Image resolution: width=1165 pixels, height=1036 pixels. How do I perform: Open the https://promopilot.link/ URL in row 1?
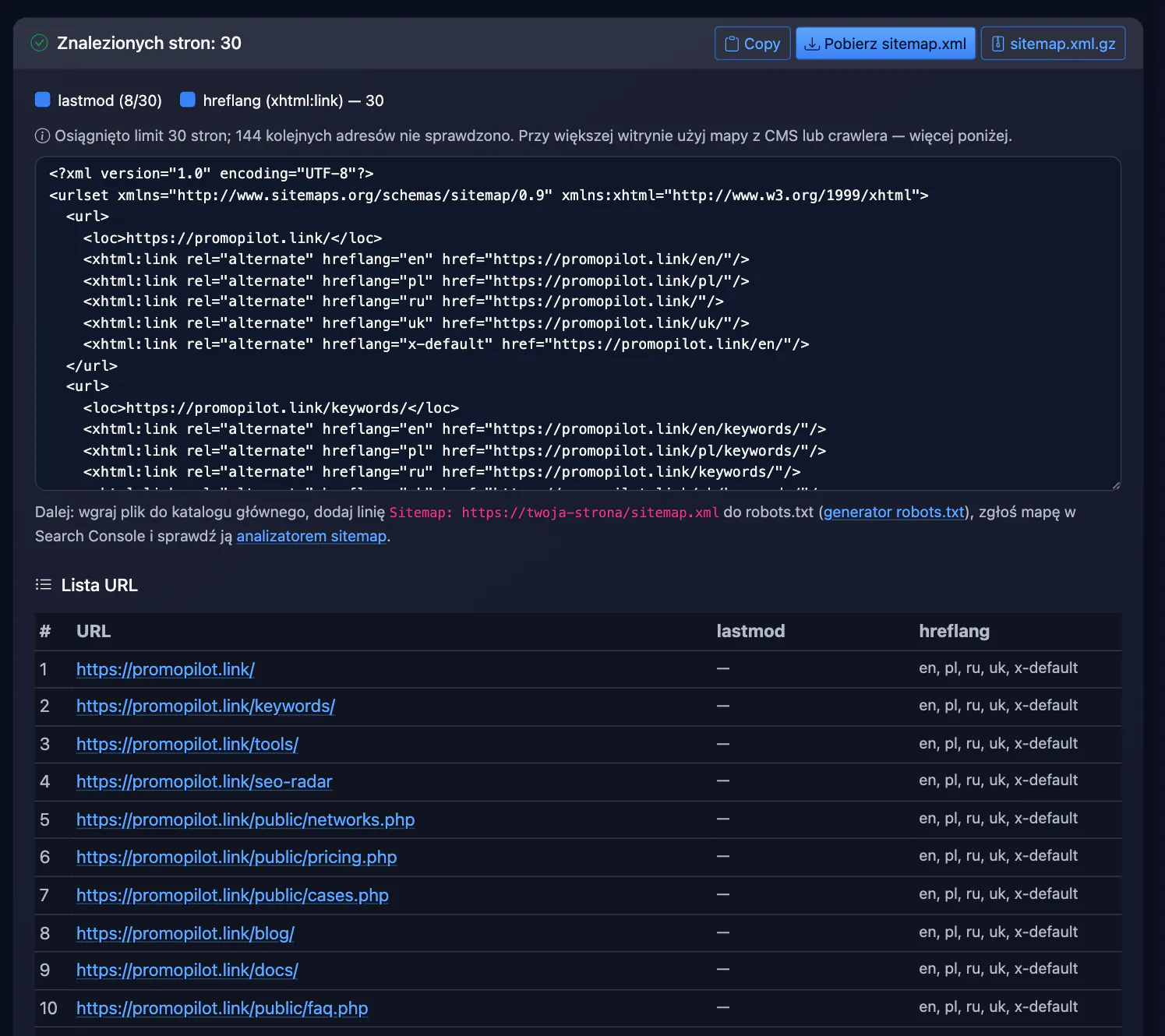(165, 669)
